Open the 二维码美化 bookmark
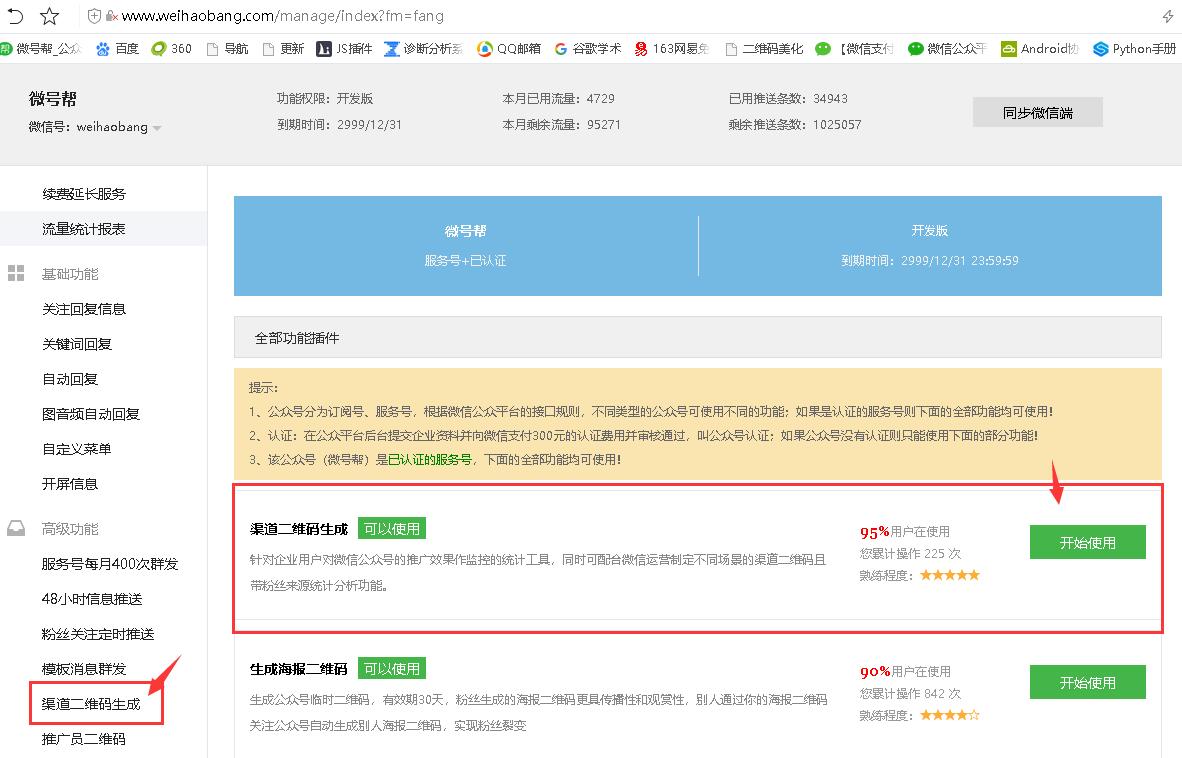The height and width of the screenshot is (758, 1182). (x=764, y=48)
